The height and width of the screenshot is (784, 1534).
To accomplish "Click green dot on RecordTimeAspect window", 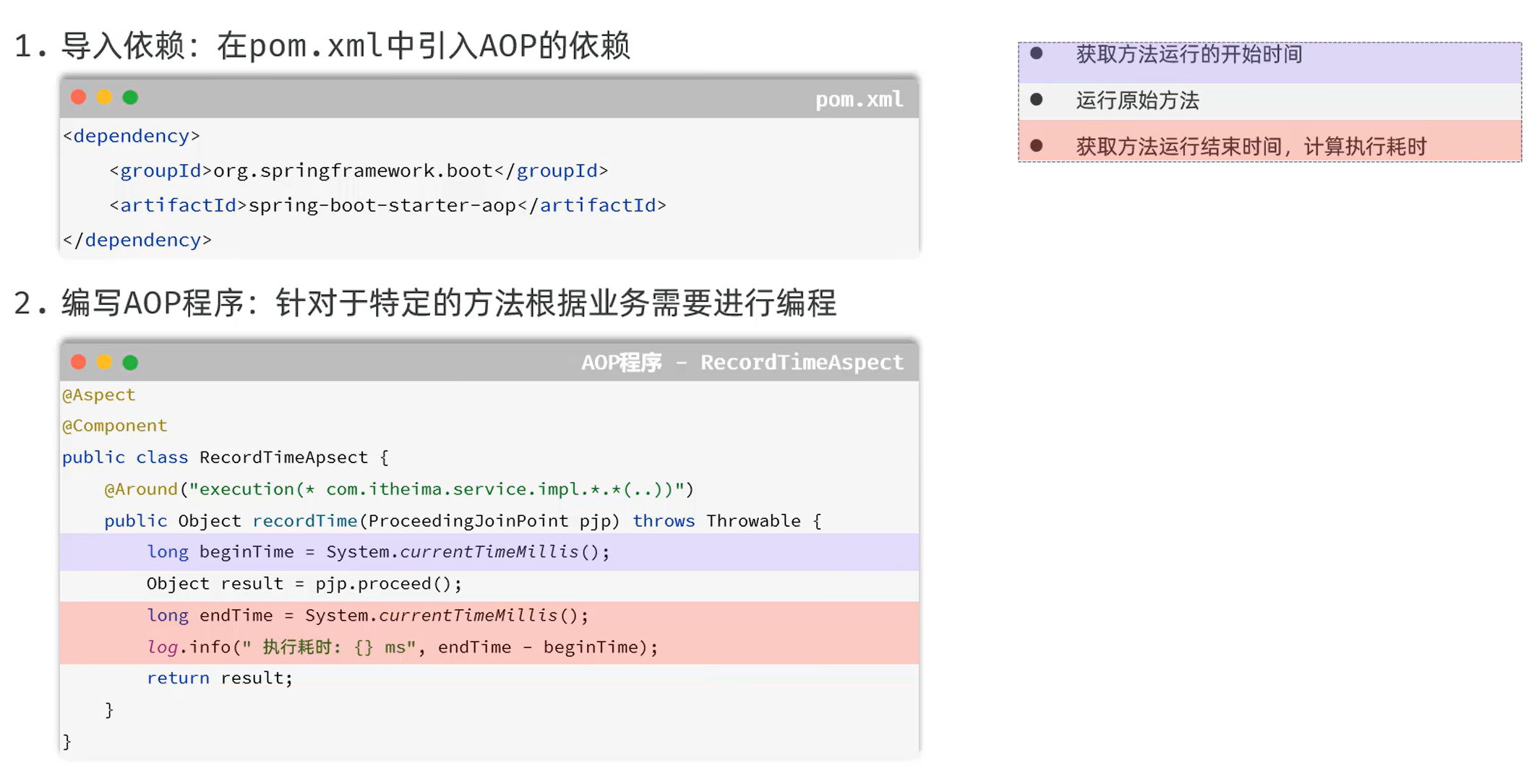I will point(130,362).
